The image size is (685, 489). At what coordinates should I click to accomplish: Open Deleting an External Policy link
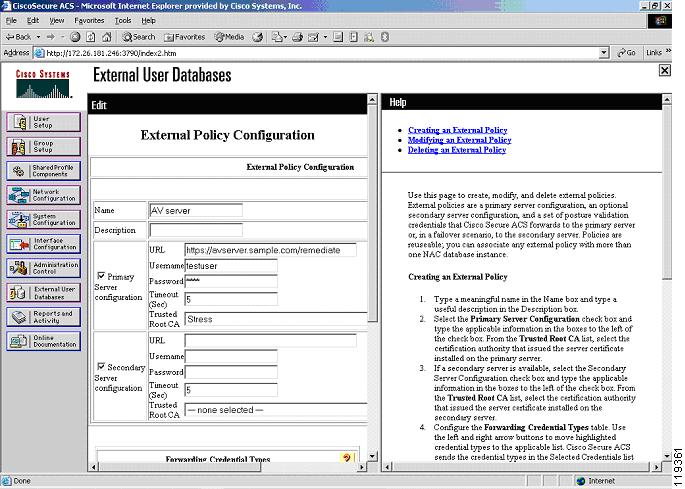coord(457,149)
